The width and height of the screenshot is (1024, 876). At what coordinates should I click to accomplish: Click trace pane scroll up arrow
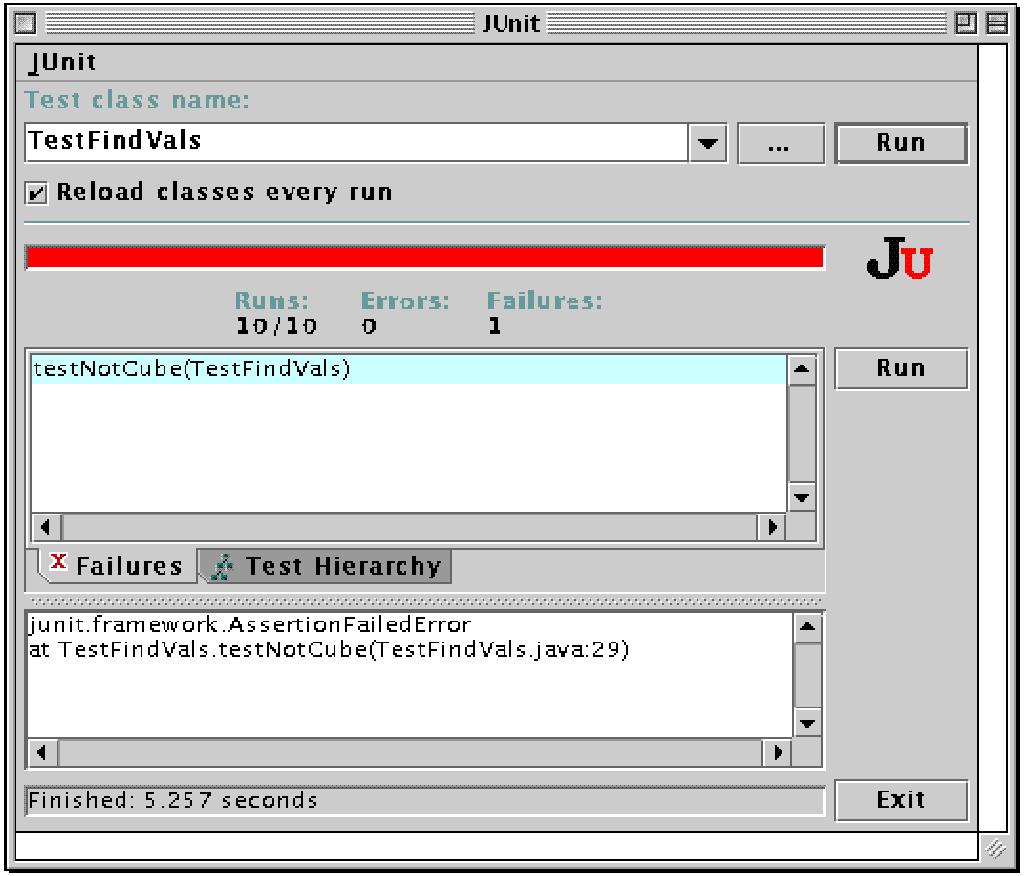(807, 627)
